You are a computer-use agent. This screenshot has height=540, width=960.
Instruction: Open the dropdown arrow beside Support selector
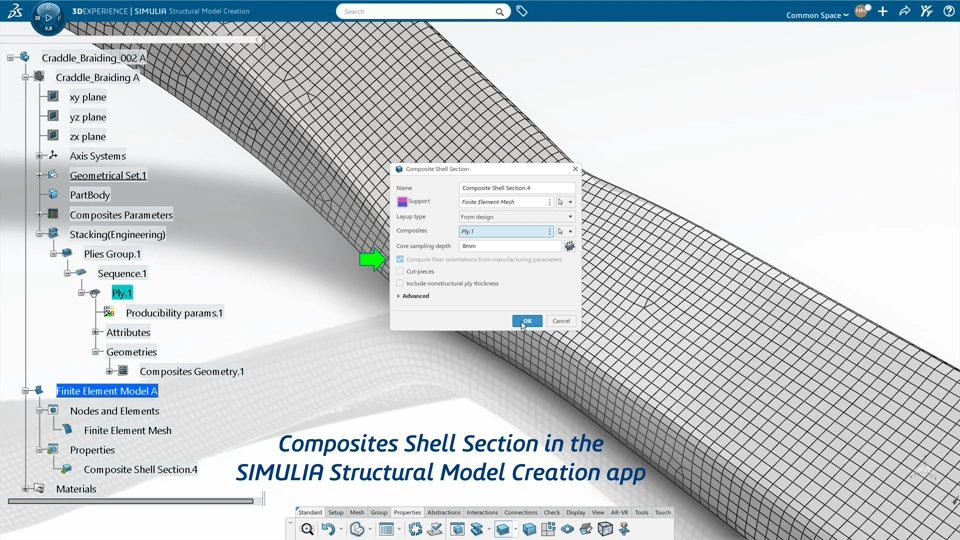[571, 202]
